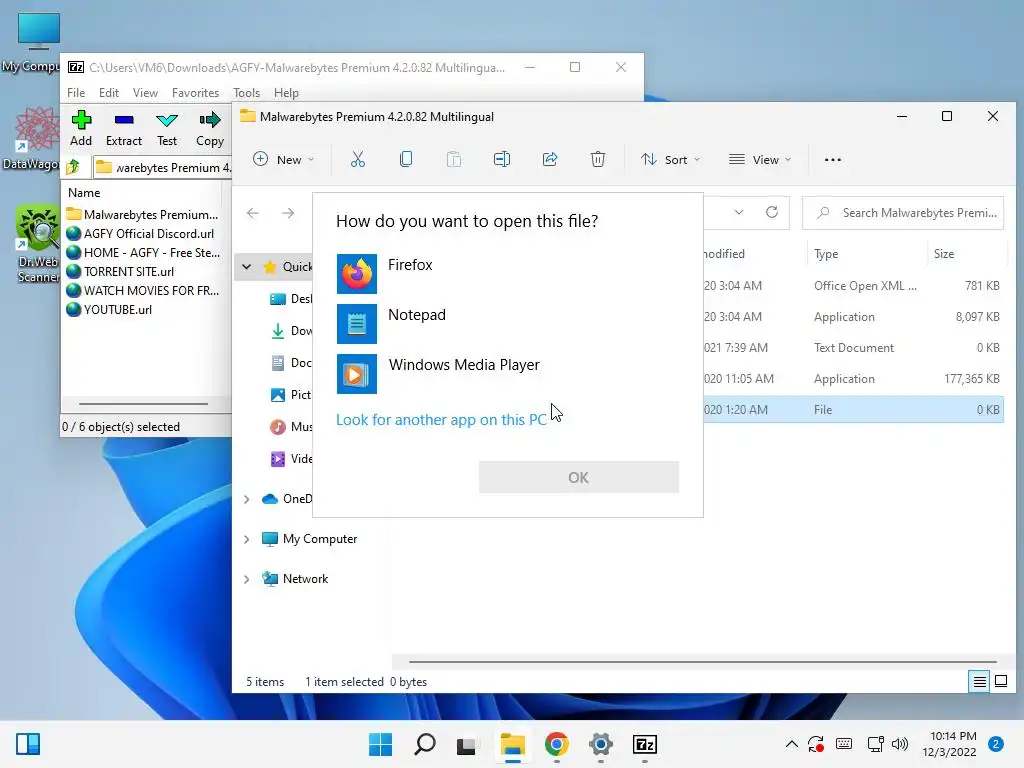The image size is (1024, 768).
Task: Click the Type column header
Action: coord(825,254)
